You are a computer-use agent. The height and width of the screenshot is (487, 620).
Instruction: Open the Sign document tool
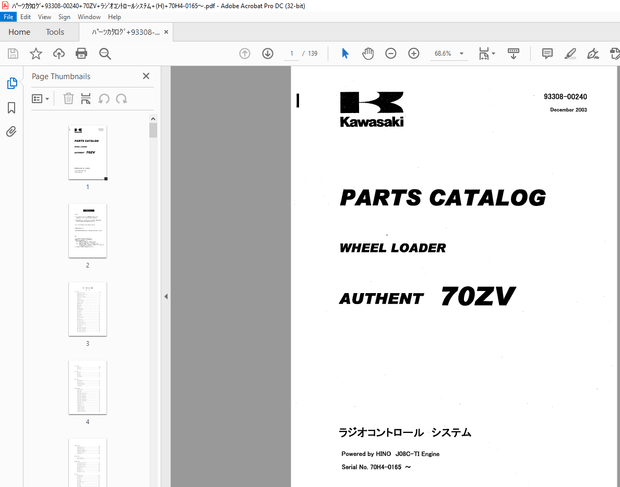(593, 53)
